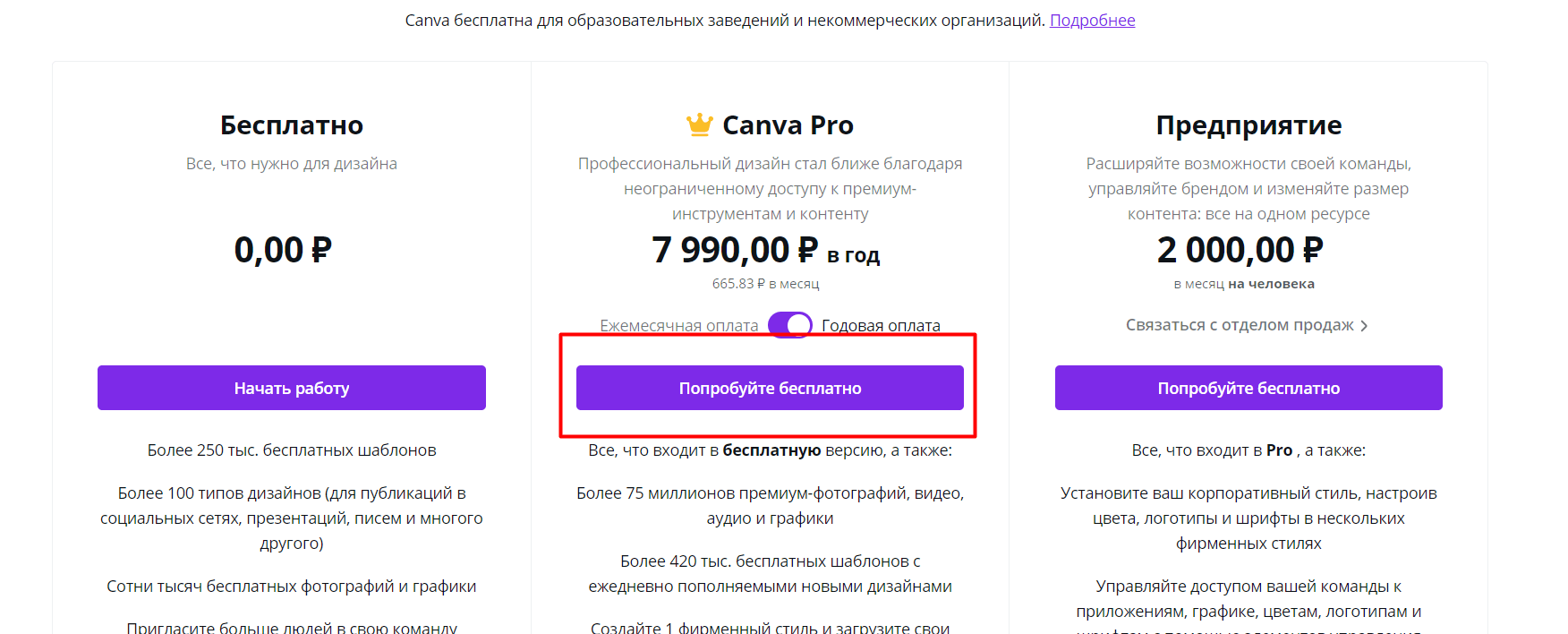Click the 7 990,00 ₽ yearly price
Image resolution: width=1568 pixels, height=634 pixels.
[735, 250]
